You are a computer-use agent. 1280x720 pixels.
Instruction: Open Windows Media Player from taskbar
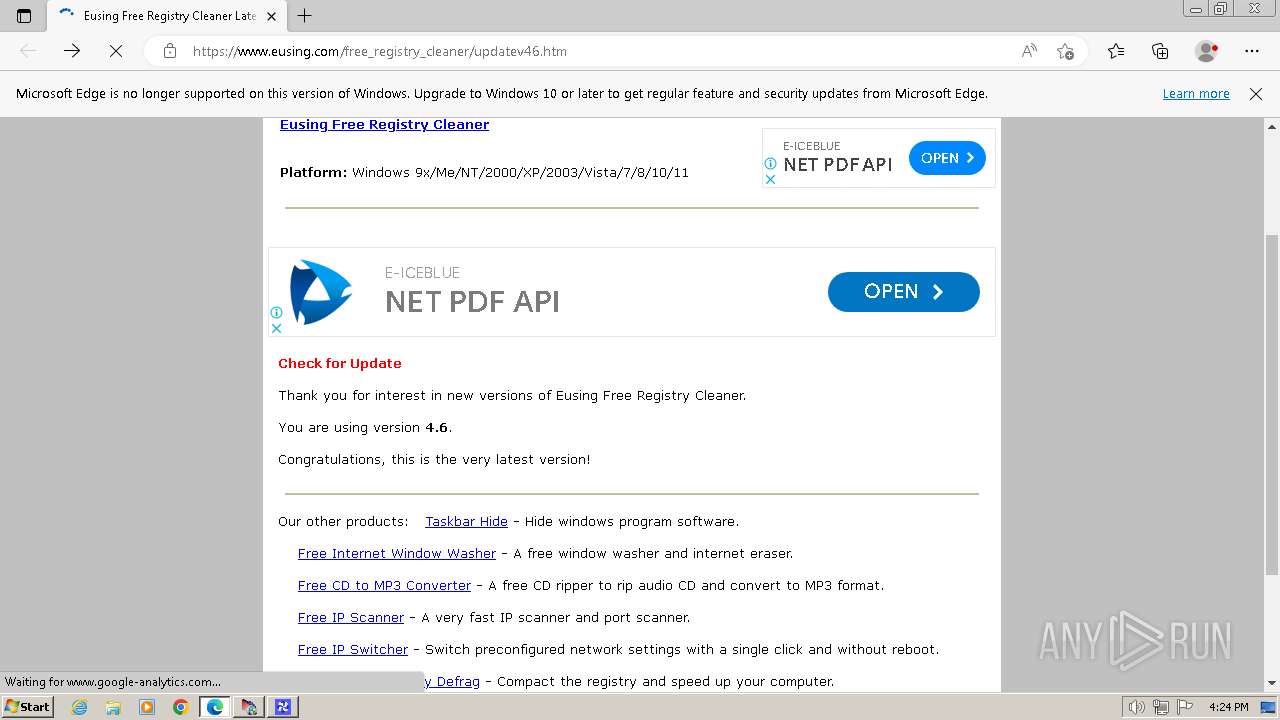pyautogui.click(x=147, y=707)
